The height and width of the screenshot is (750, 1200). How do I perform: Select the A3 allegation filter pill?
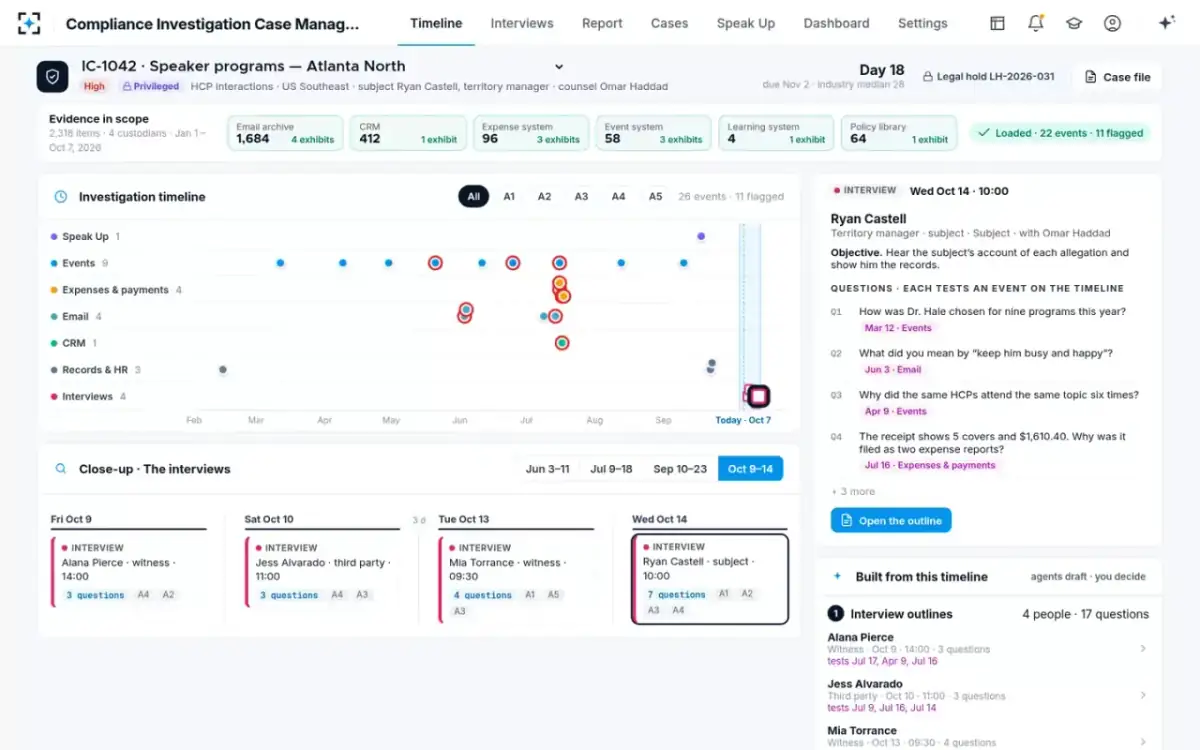[581, 197]
